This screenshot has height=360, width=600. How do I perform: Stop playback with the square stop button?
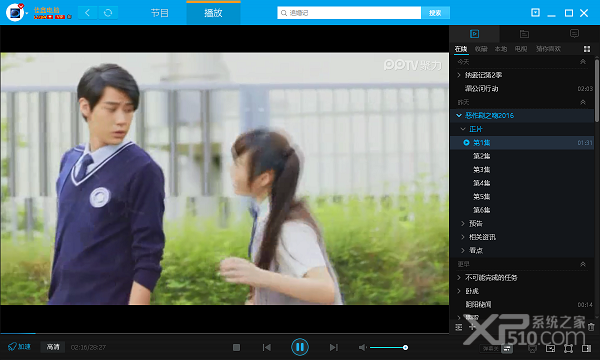coord(236,347)
